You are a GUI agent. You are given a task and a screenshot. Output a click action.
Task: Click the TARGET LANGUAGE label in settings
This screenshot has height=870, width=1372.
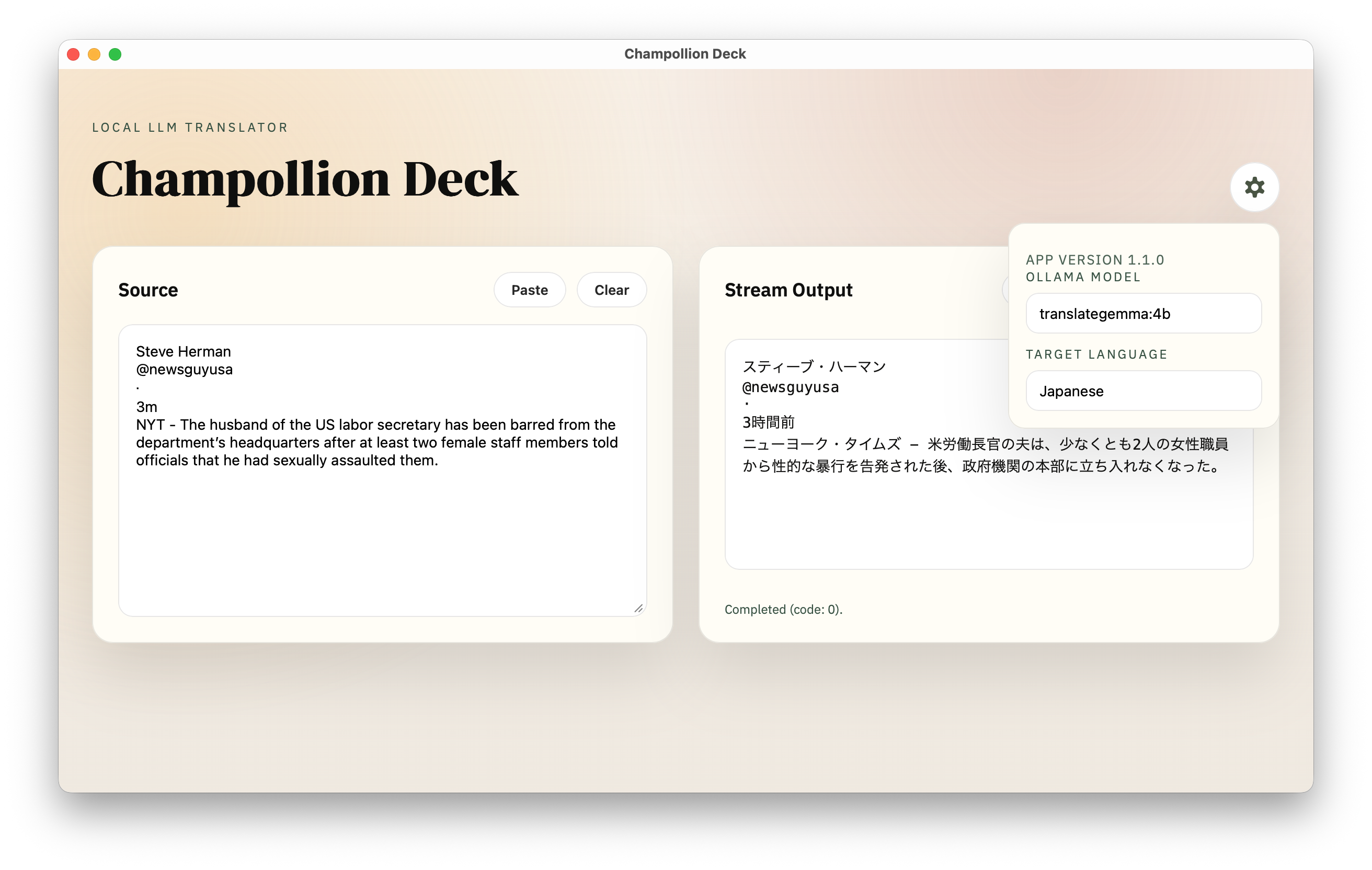coord(1096,354)
